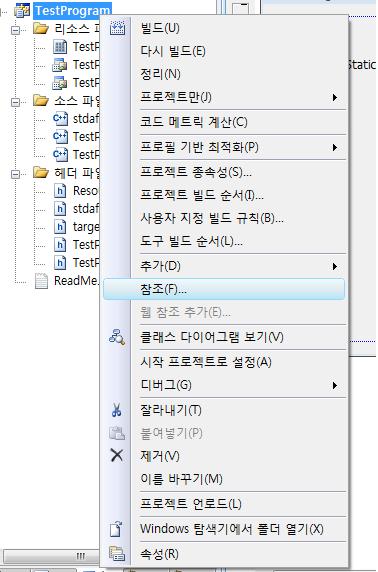Collapse the 헤더 파일 folder node

pos(15,174)
